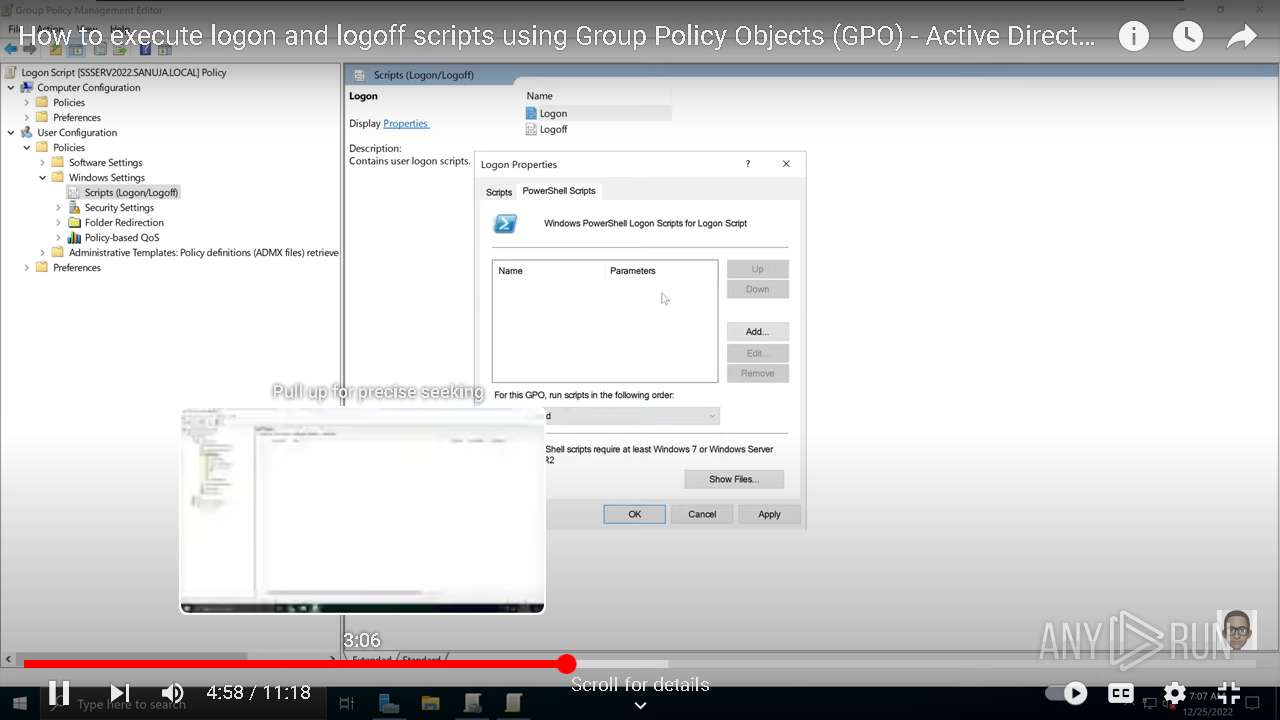Image resolution: width=1280 pixels, height=720 pixels.
Task: Open the video title link
Action: pos(557,37)
